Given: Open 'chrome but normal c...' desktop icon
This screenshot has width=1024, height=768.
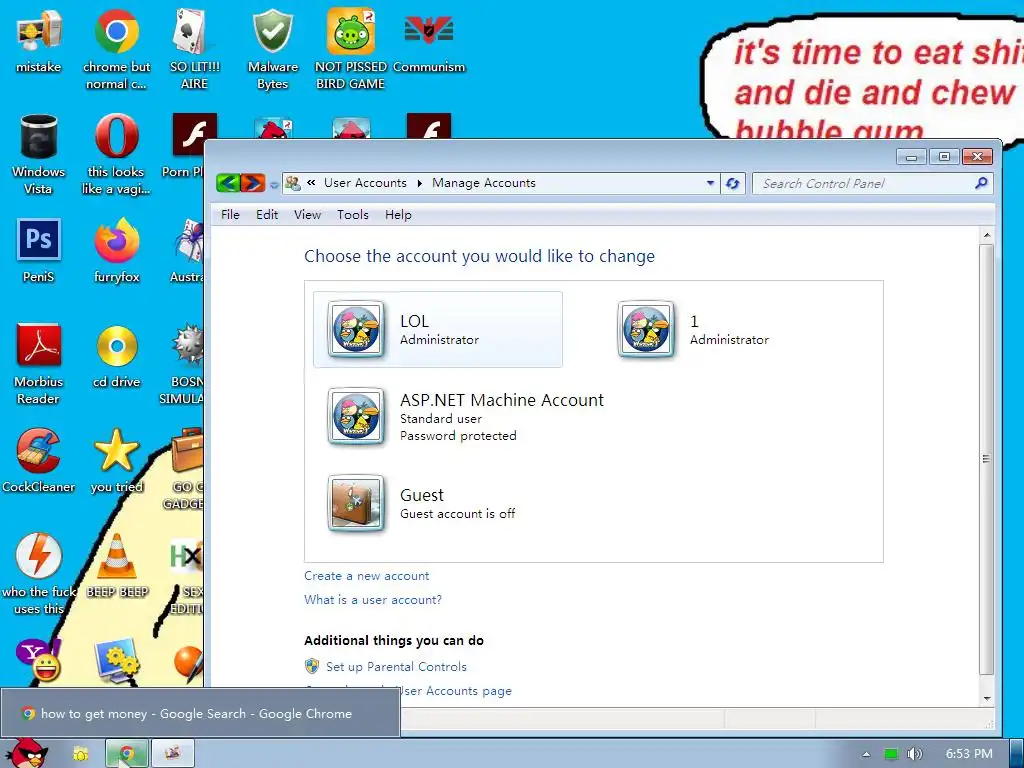Looking at the screenshot, I should [116, 49].
